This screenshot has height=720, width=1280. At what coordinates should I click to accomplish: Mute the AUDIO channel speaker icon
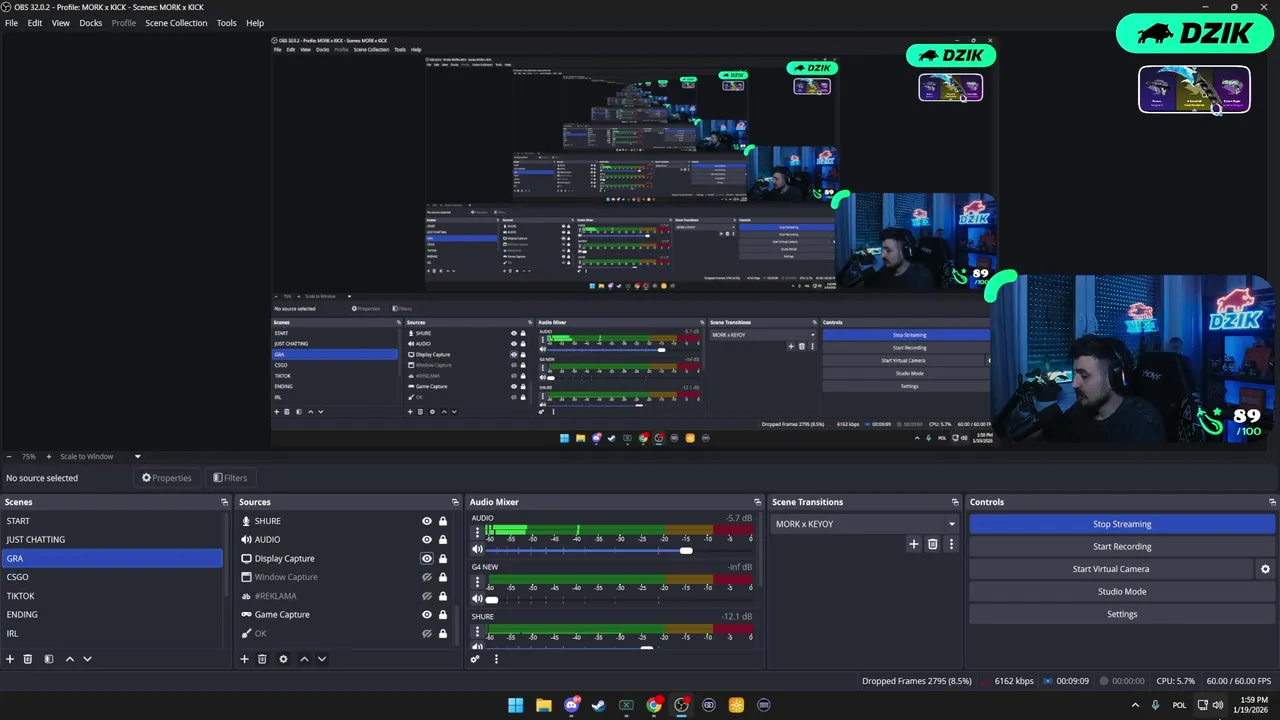[x=477, y=549]
